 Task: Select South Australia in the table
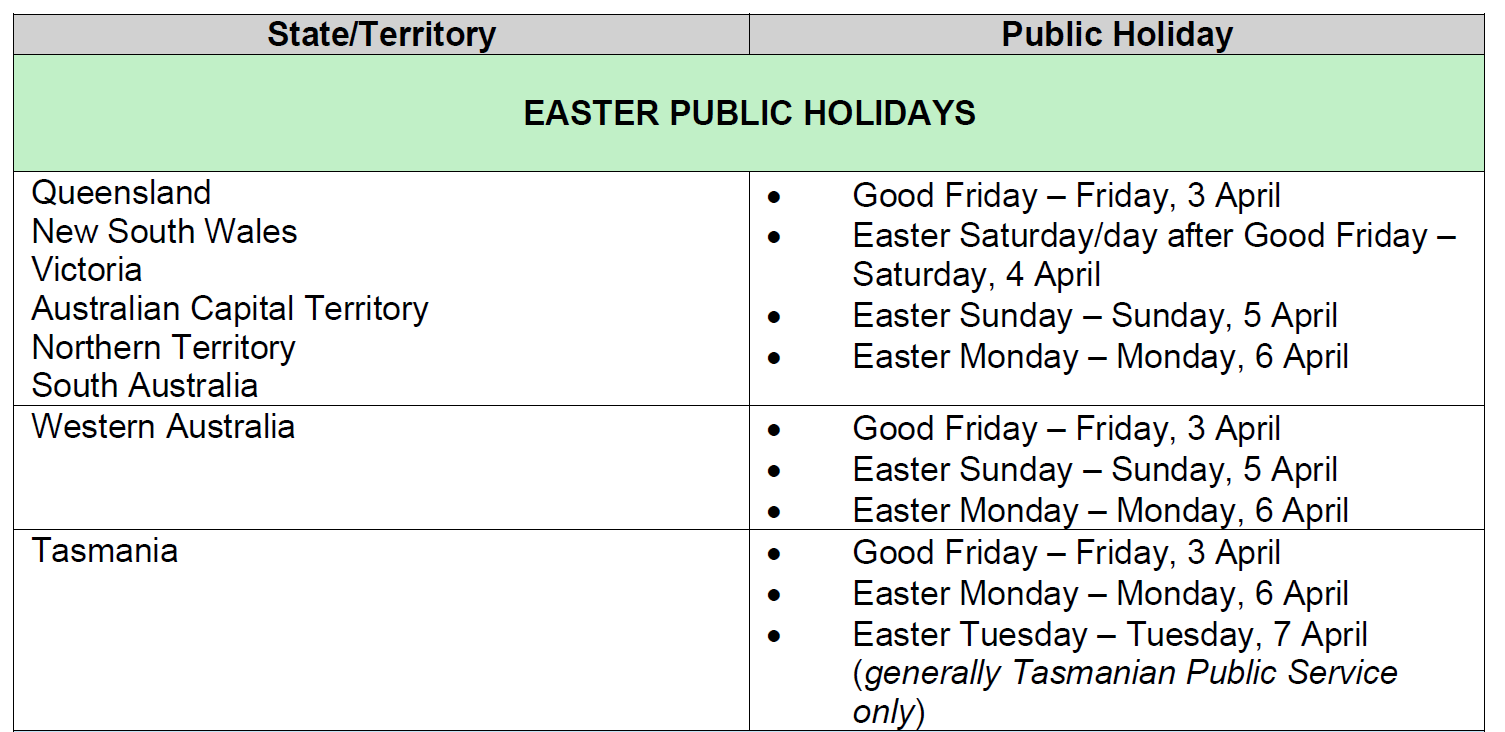point(145,385)
